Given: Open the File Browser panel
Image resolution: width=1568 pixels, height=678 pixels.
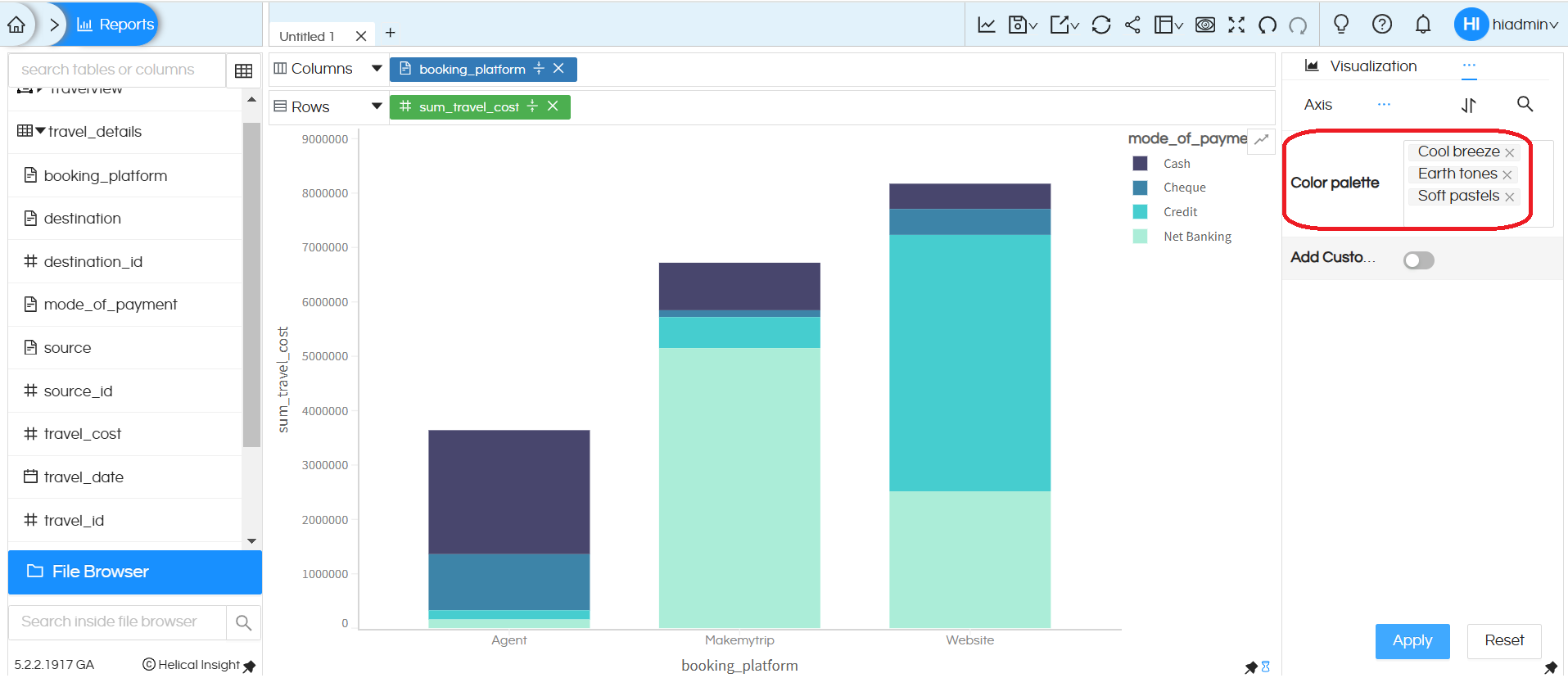Looking at the screenshot, I should tap(135, 572).
